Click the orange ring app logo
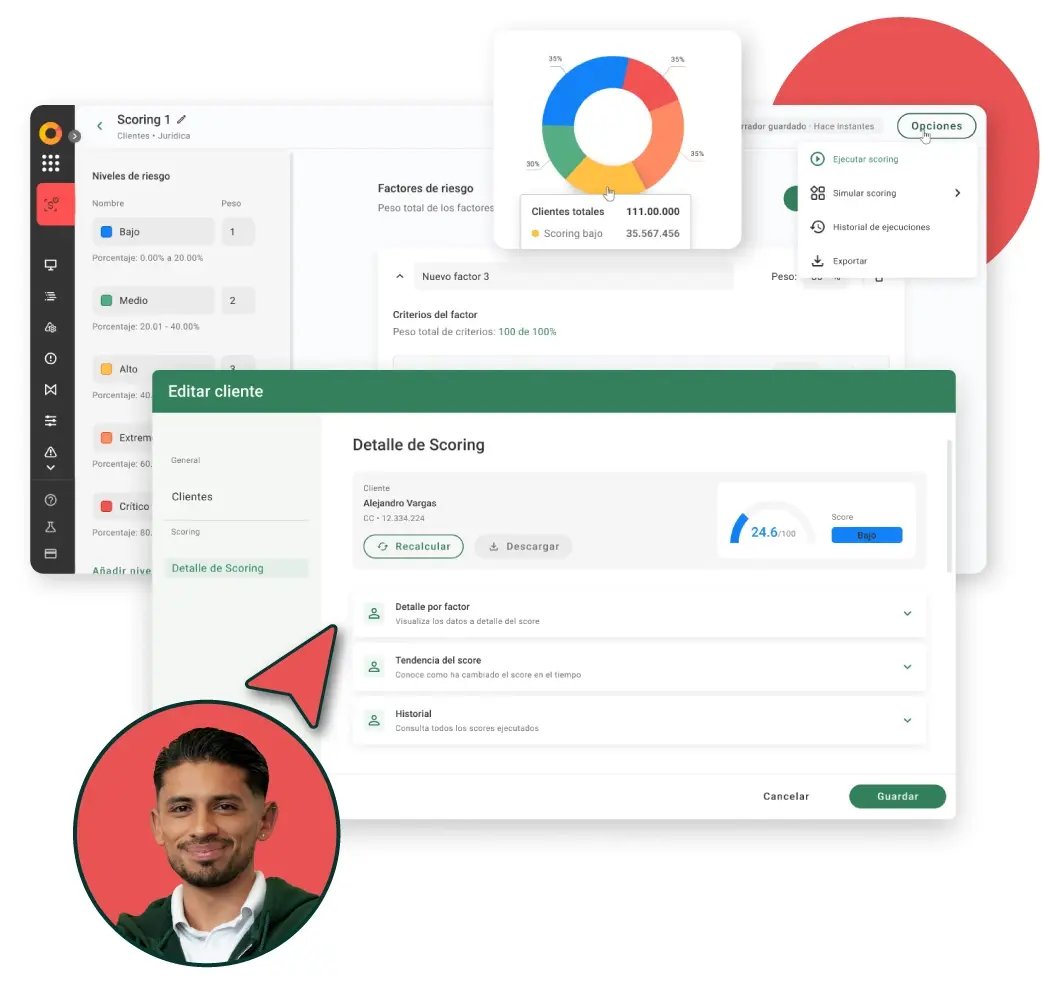Screen dimensions: 1044x993 tap(51, 133)
